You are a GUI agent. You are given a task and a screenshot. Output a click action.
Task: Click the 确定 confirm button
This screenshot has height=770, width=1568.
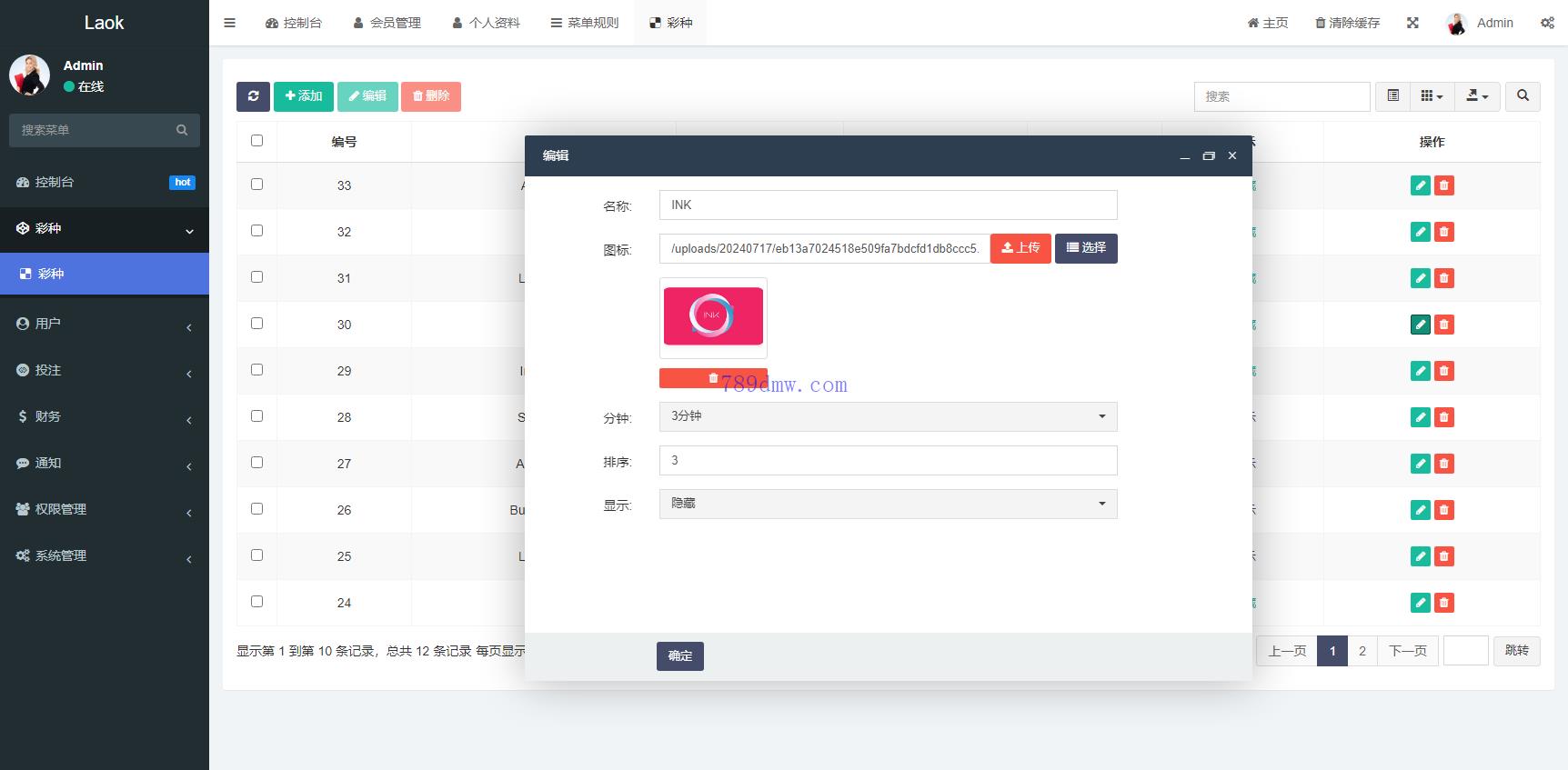pyautogui.click(x=679, y=655)
